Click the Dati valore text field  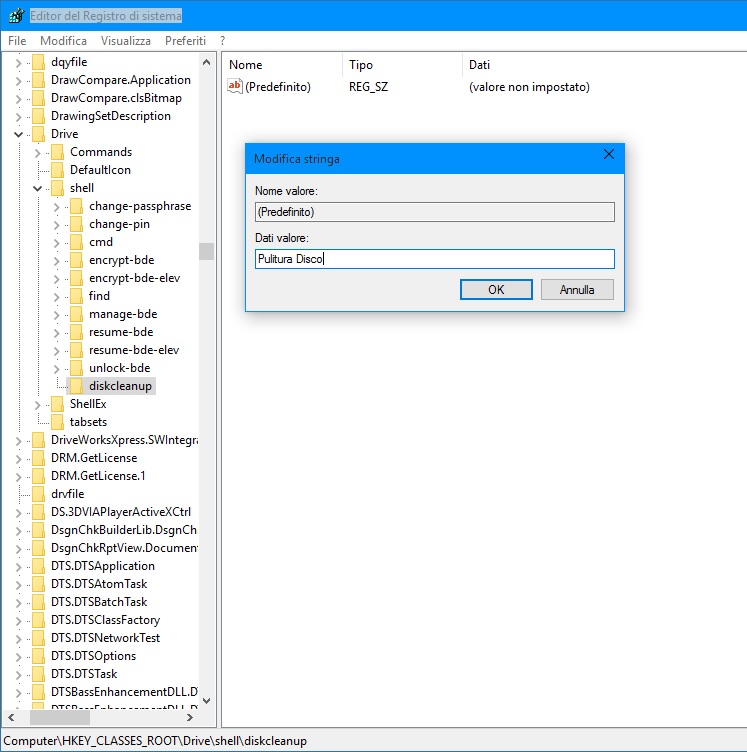(434, 259)
